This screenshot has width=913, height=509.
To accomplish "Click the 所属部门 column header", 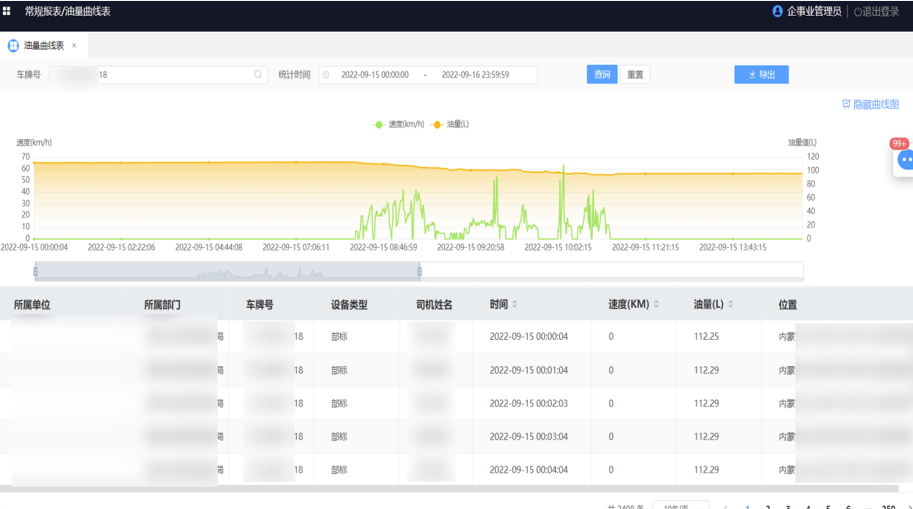I will click(x=162, y=305).
